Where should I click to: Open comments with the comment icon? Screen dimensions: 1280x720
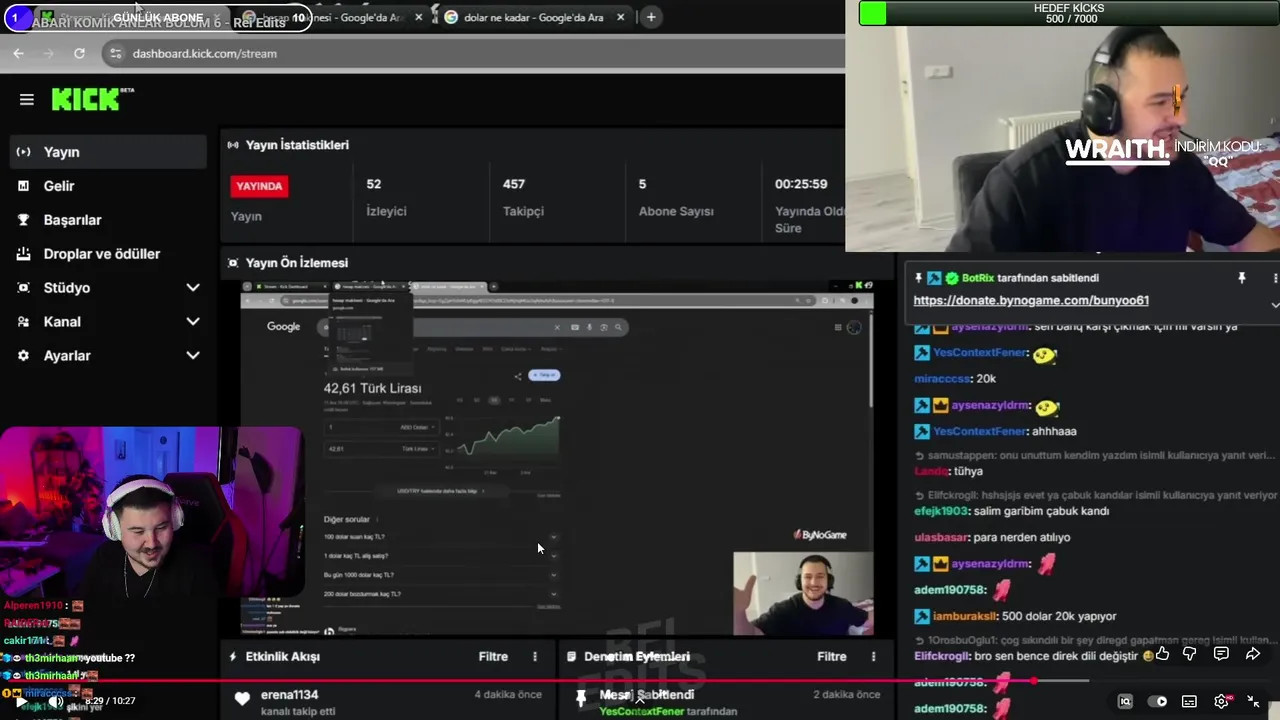click(1221, 654)
